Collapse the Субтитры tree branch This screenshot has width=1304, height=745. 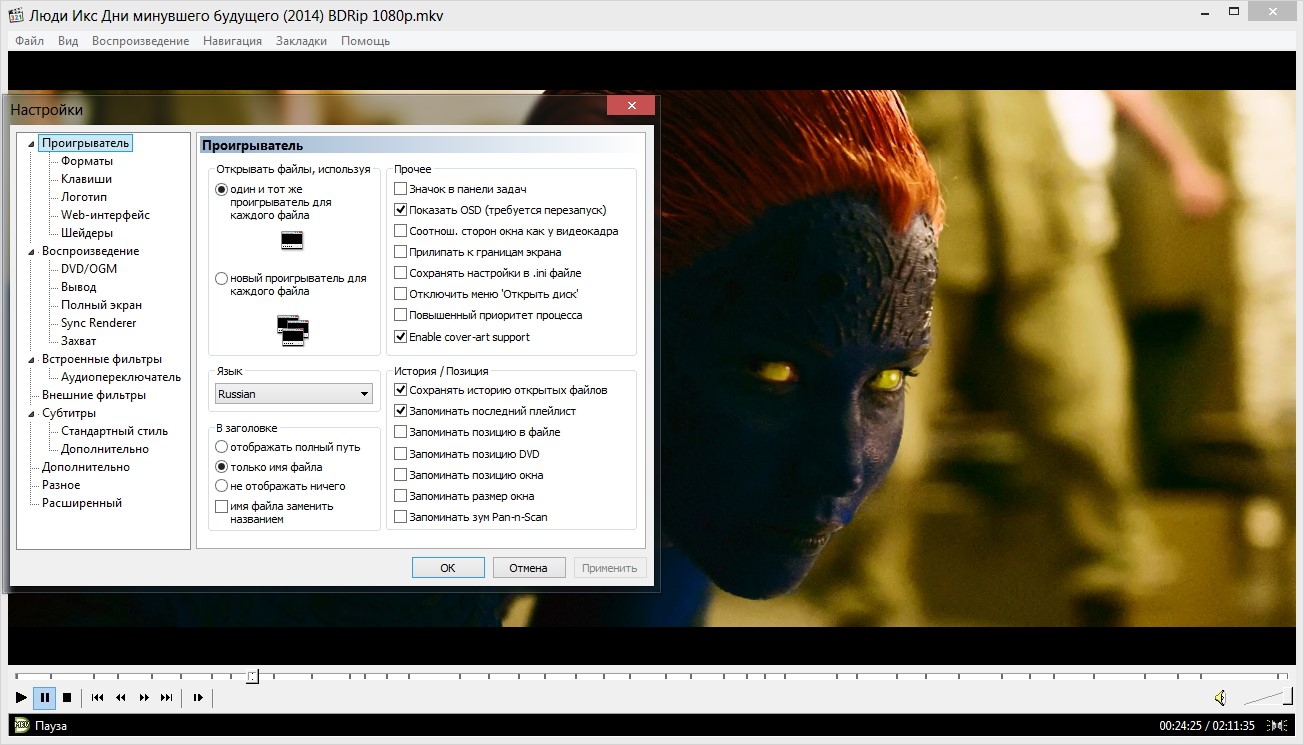[31, 413]
